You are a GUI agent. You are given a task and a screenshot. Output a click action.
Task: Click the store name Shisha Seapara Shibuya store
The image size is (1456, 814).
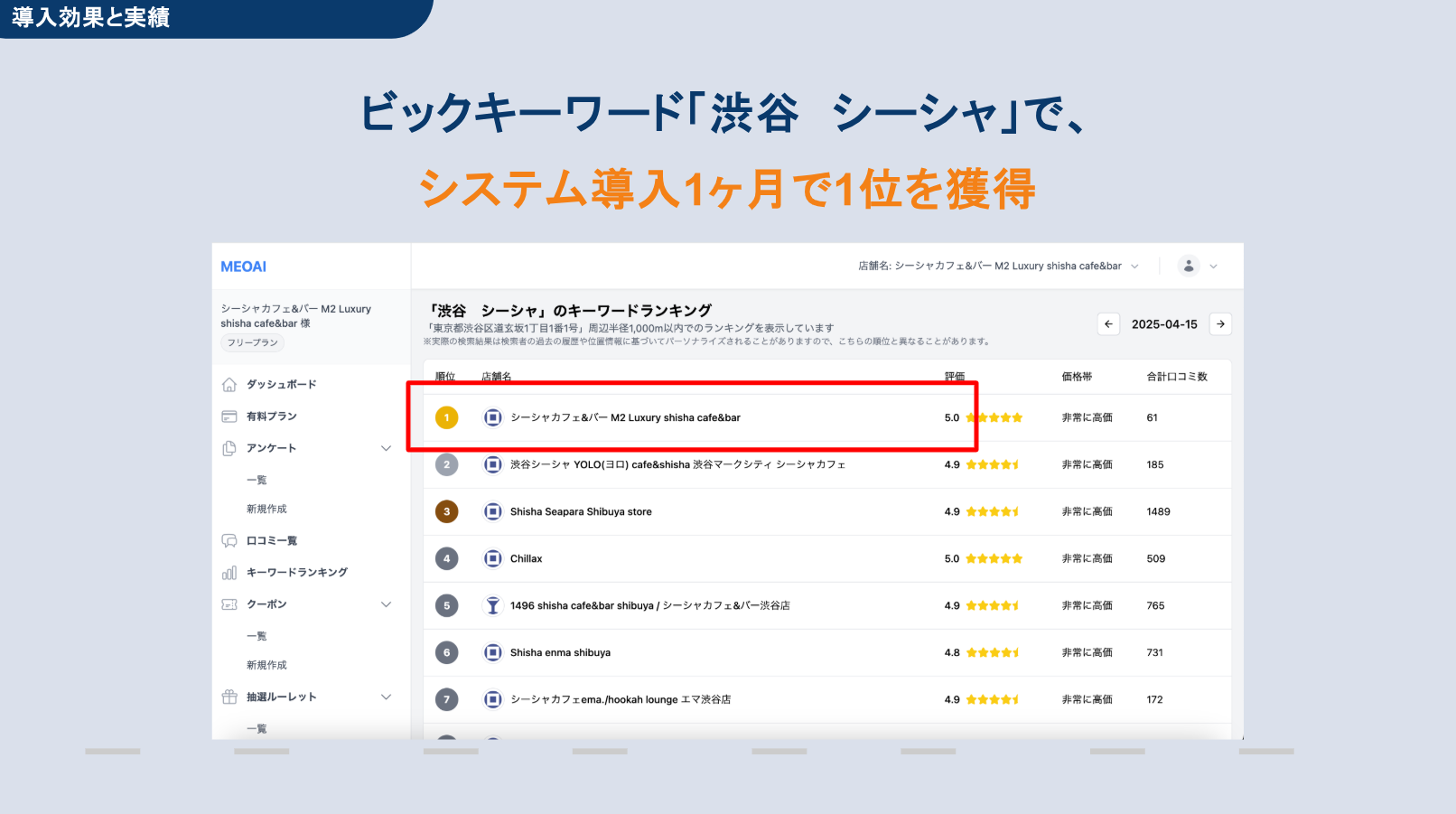(x=581, y=511)
